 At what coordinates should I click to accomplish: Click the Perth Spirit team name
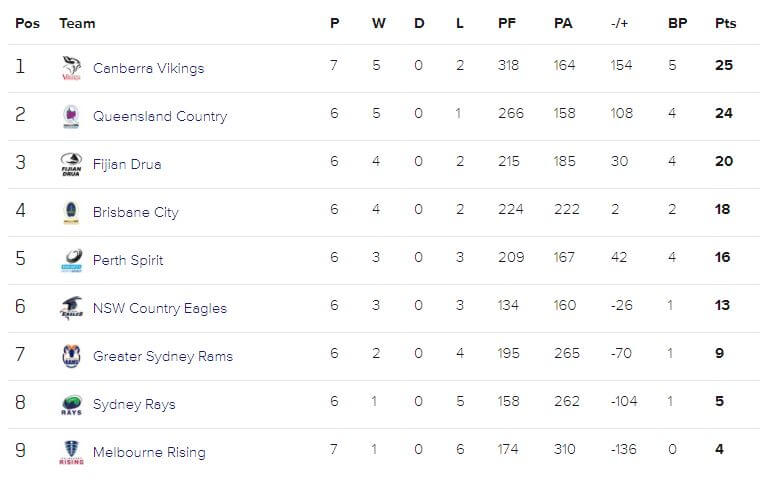(128, 260)
